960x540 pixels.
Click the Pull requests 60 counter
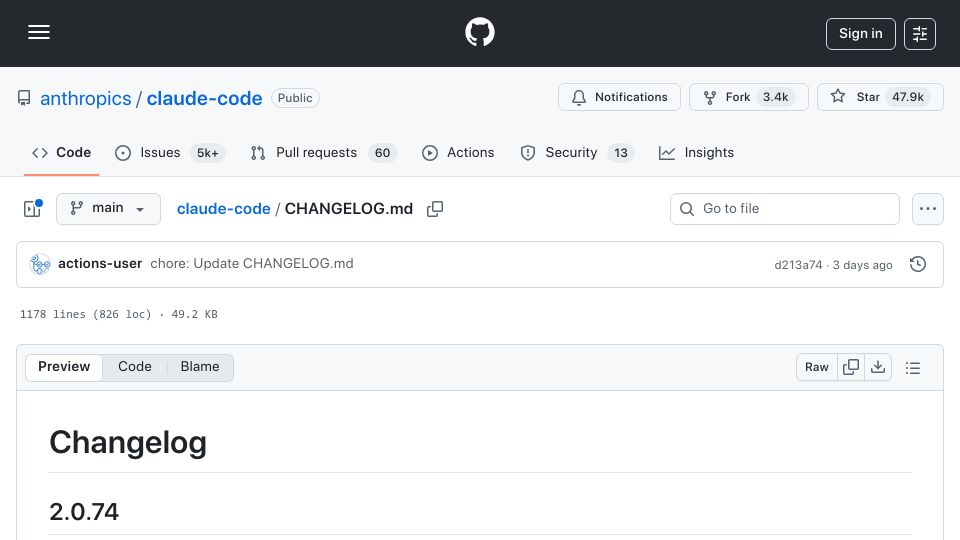point(383,153)
